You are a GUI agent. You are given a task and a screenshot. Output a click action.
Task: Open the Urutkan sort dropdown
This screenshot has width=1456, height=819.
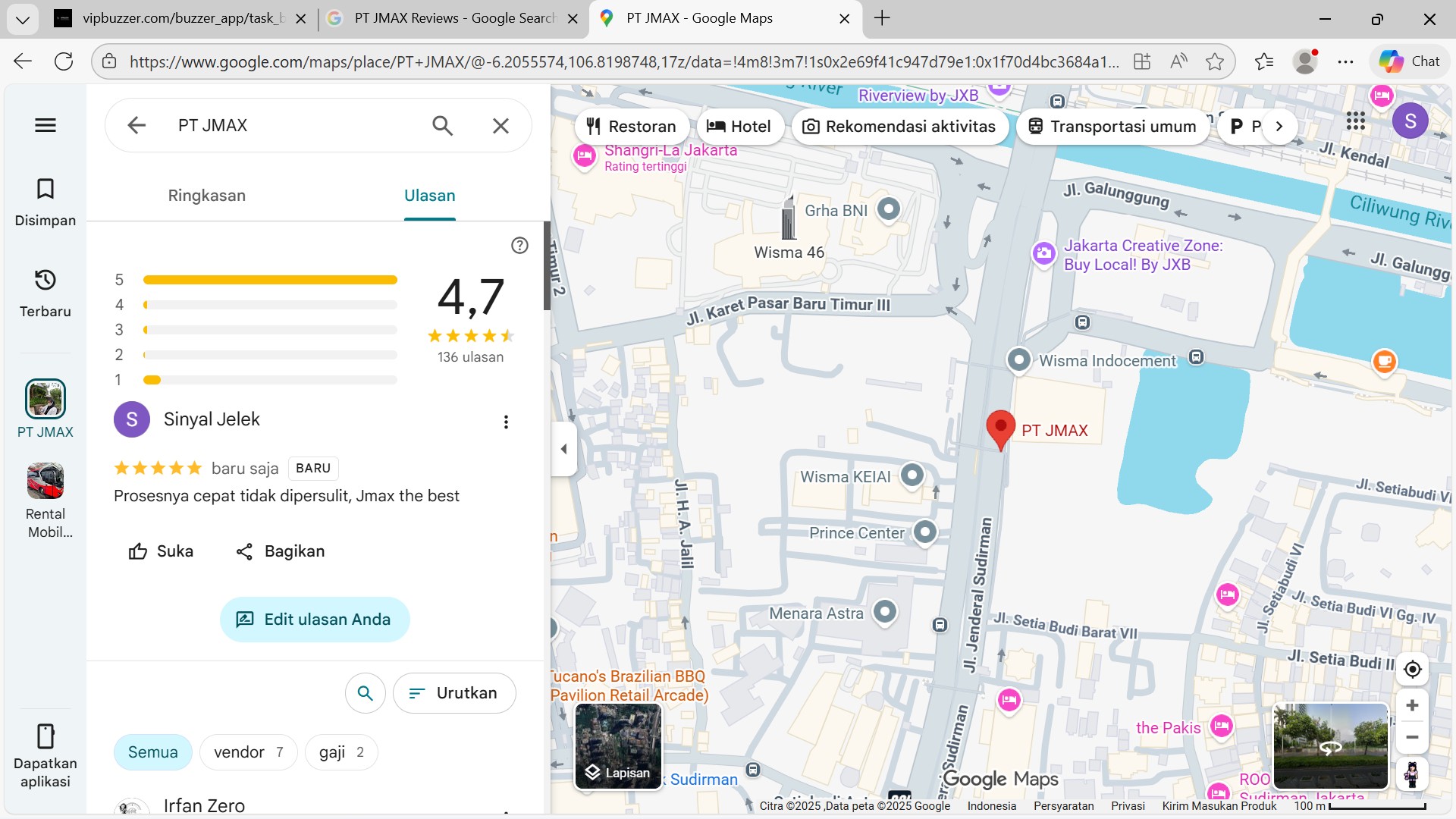pos(454,693)
